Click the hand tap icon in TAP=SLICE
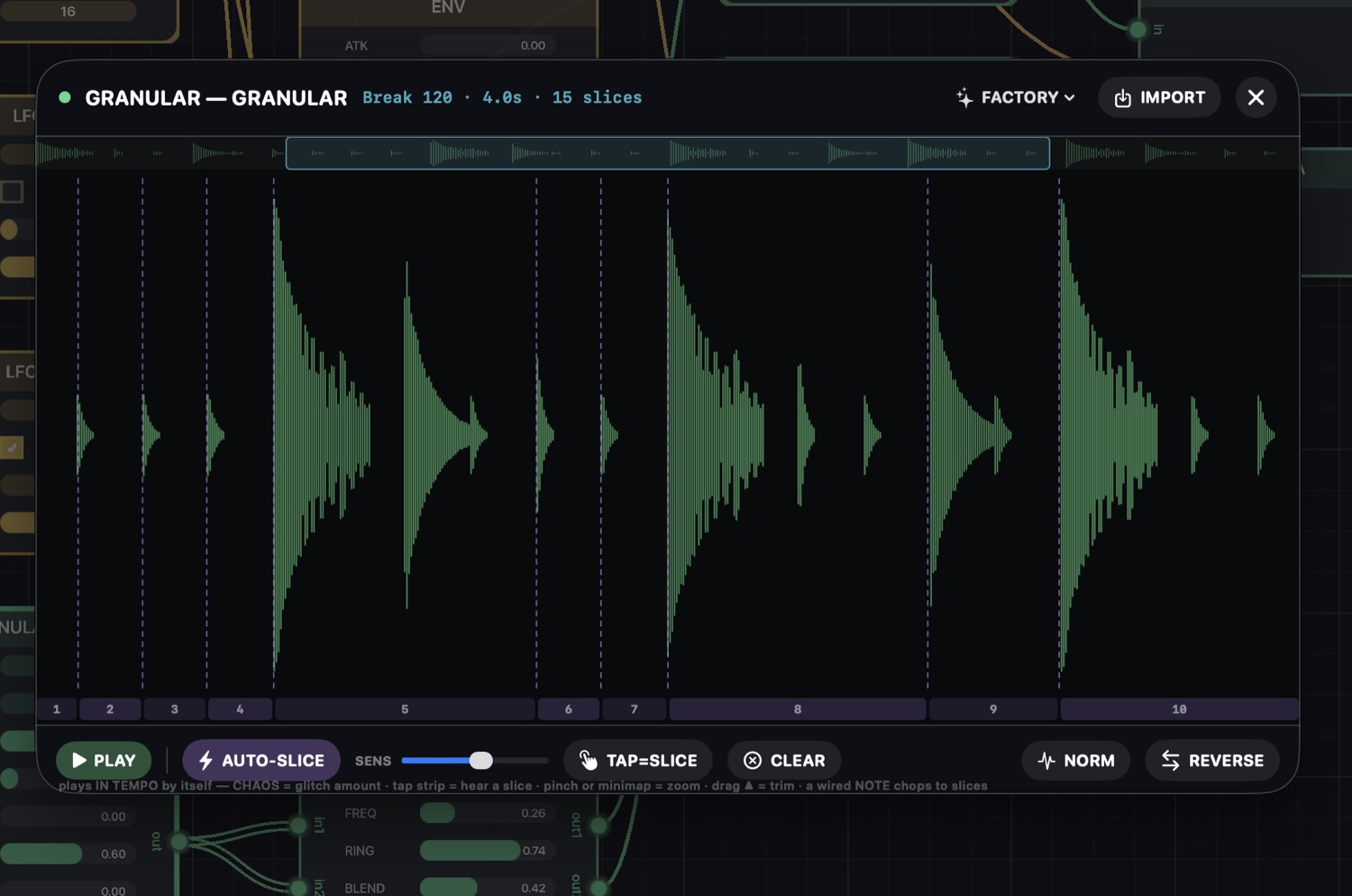The width and height of the screenshot is (1352, 896). pos(588,760)
